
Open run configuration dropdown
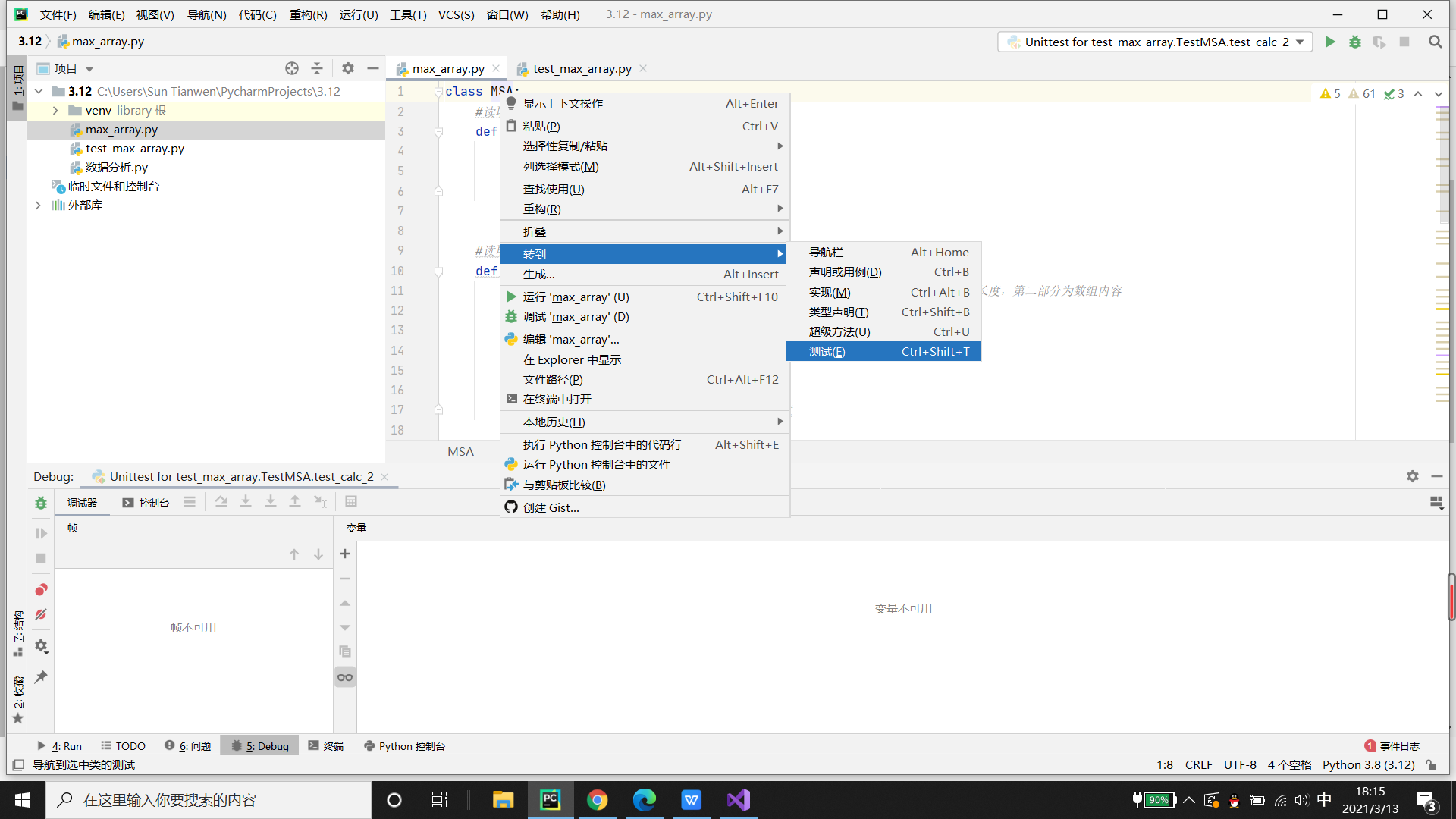tap(1300, 42)
